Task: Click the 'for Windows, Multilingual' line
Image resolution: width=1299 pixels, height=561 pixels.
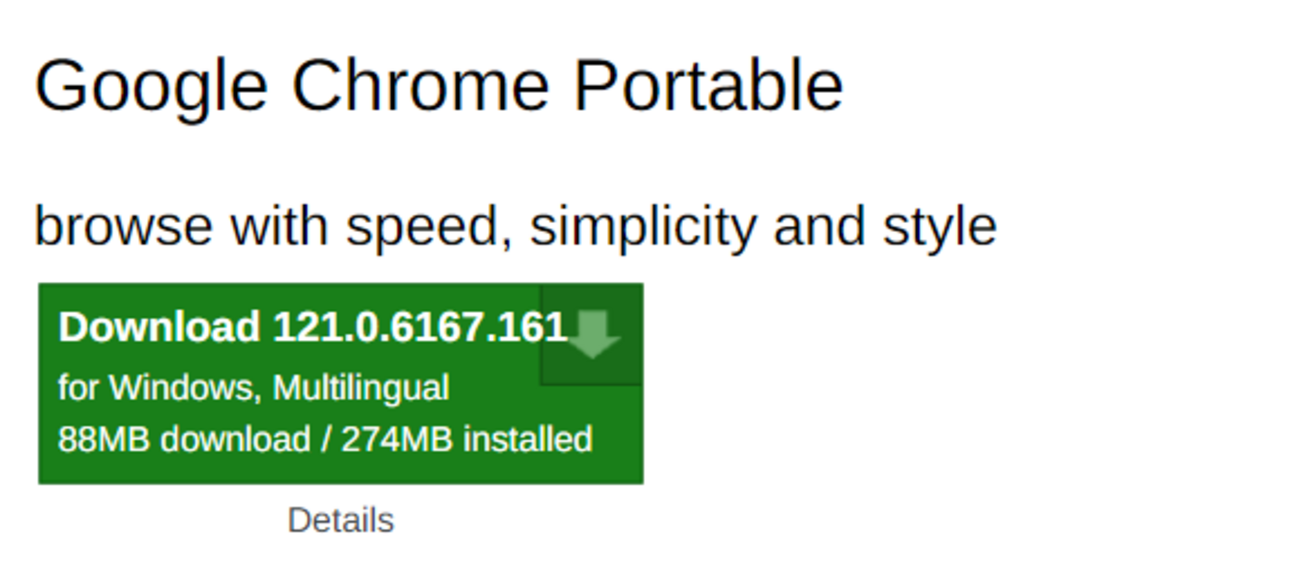Action: (x=253, y=387)
